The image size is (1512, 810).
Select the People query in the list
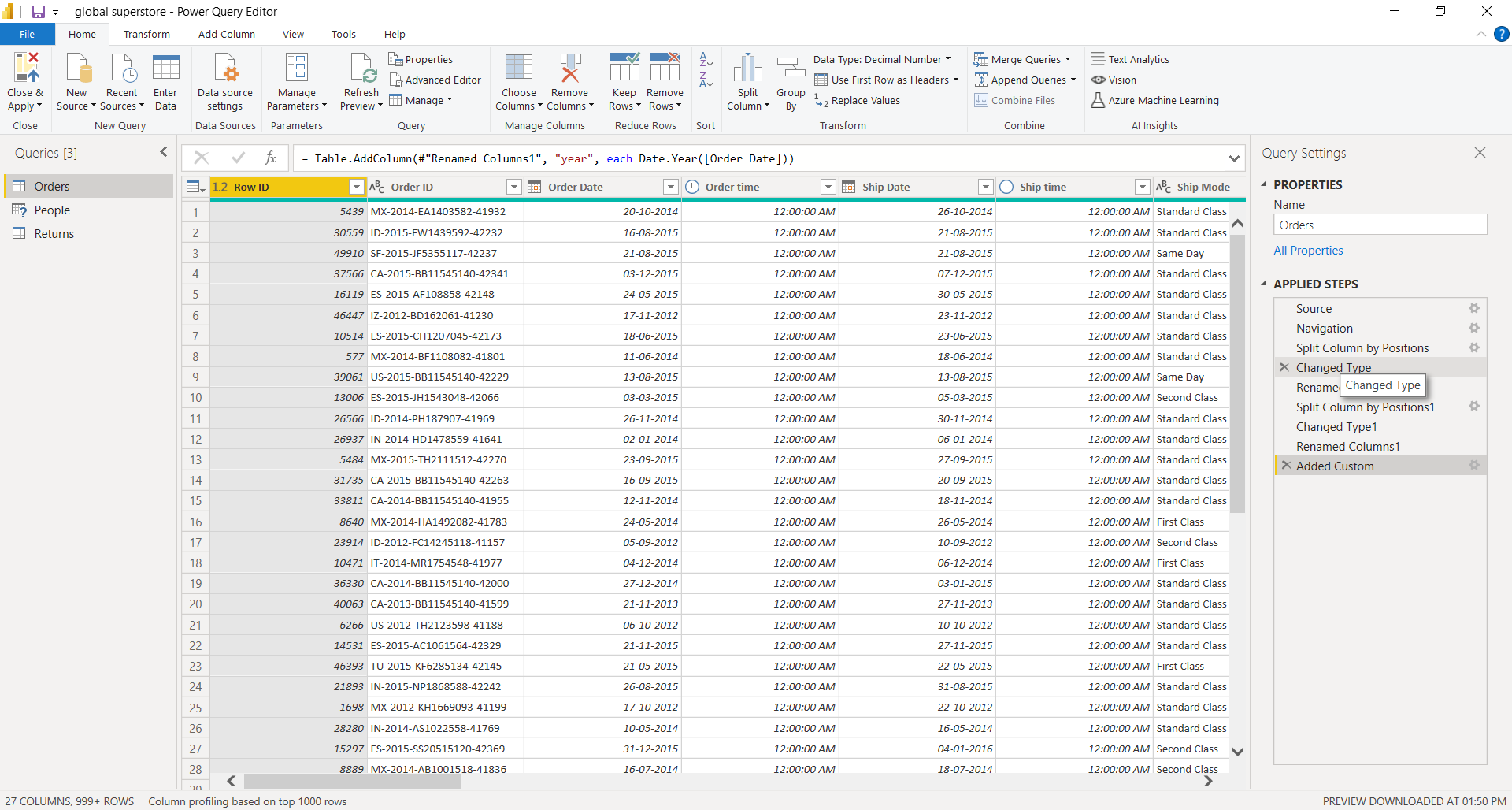coord(52,210)
